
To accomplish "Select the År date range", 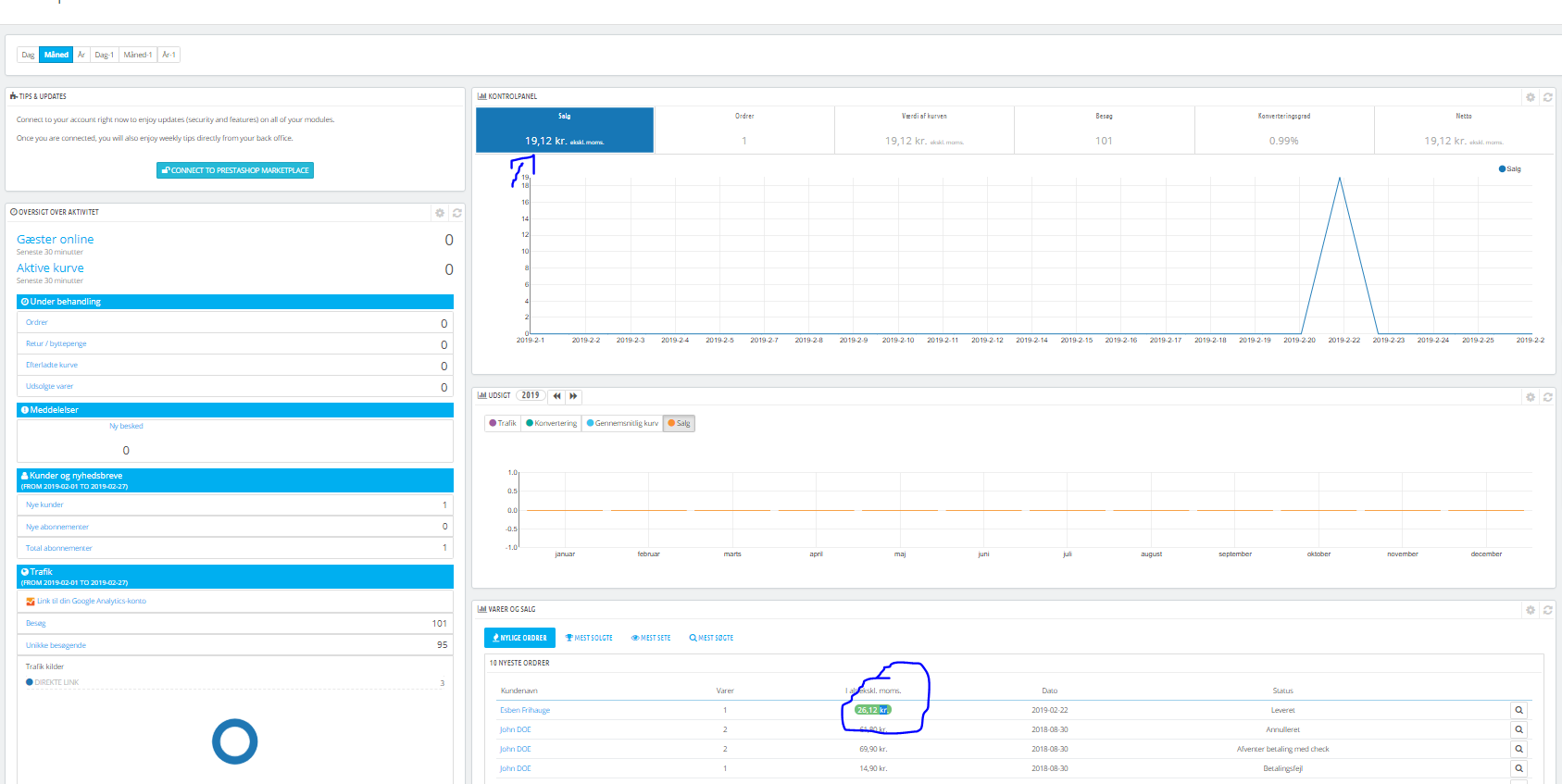I will click(x=81, y=55).
